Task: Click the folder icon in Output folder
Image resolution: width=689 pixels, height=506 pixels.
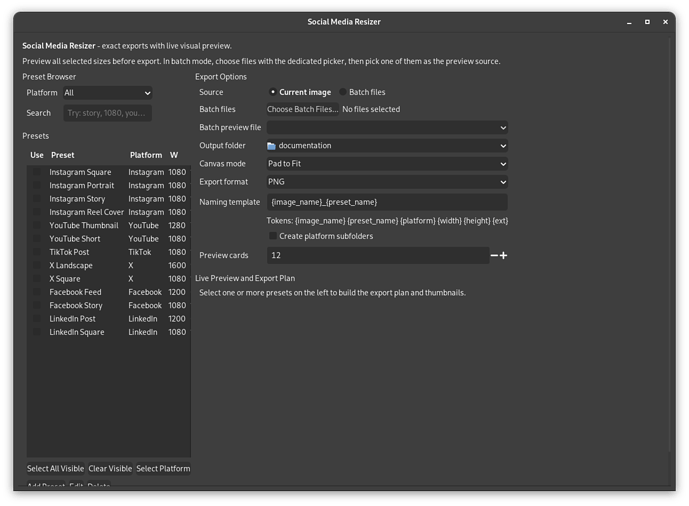Action: coord(272,146)
